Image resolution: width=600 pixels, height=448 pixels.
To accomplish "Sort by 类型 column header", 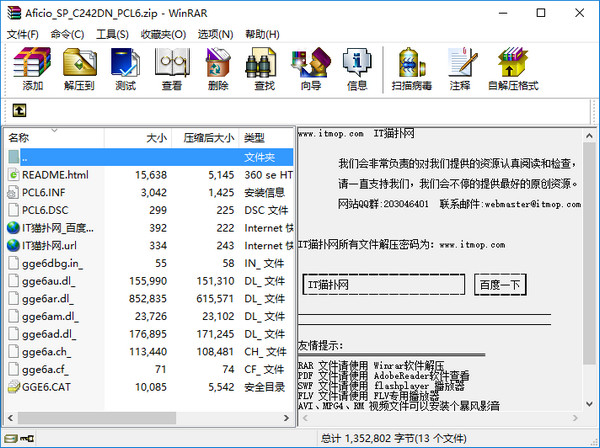I will (x=267, y=138).
